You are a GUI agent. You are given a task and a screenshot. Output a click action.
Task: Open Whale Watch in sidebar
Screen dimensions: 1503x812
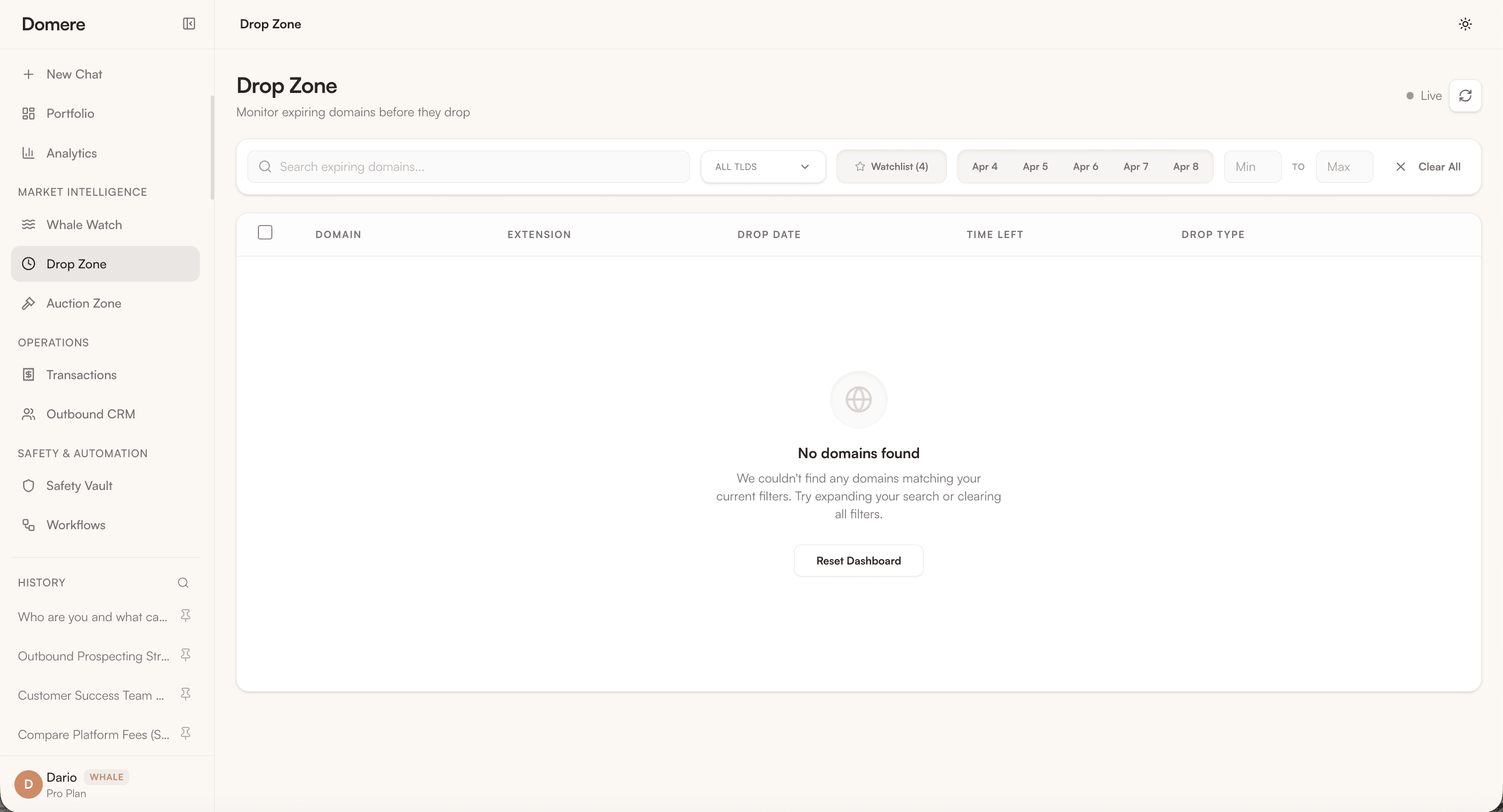84,225
